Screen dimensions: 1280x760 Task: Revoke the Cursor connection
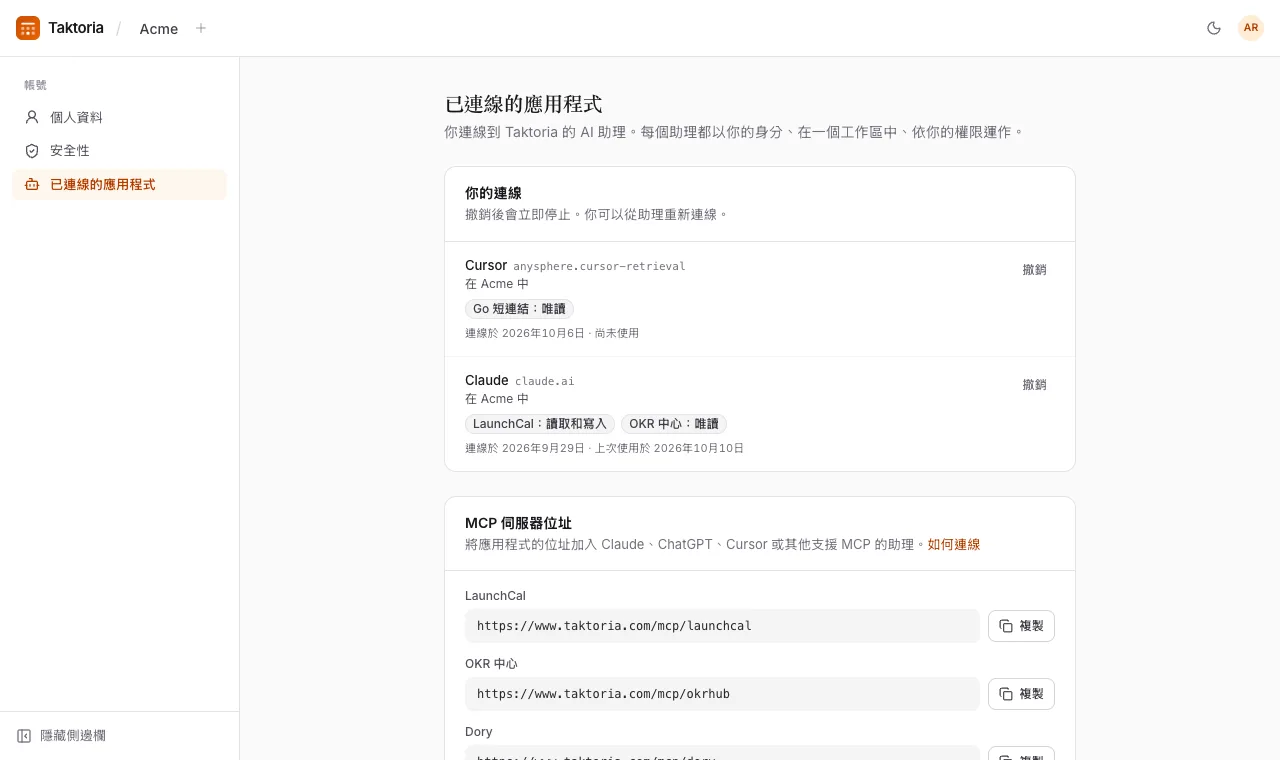click(1034, 269)
